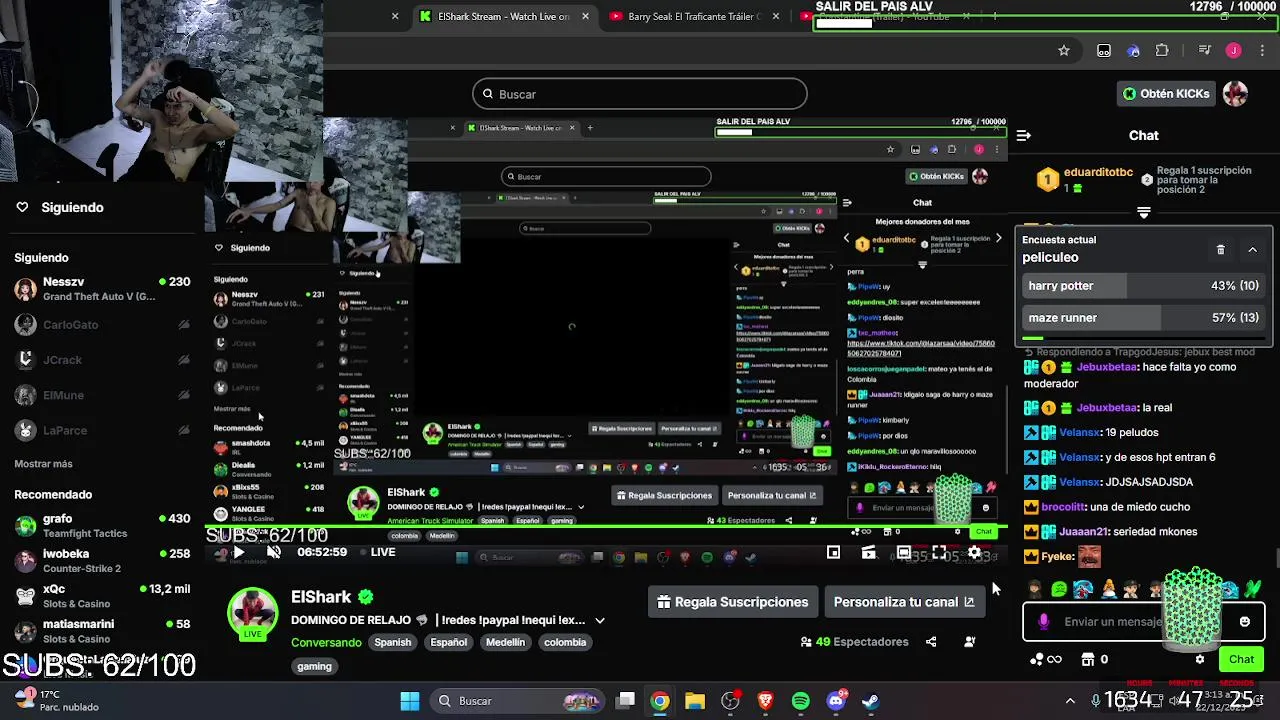Click Mostrar más under followed channels

tap(43, 464)
